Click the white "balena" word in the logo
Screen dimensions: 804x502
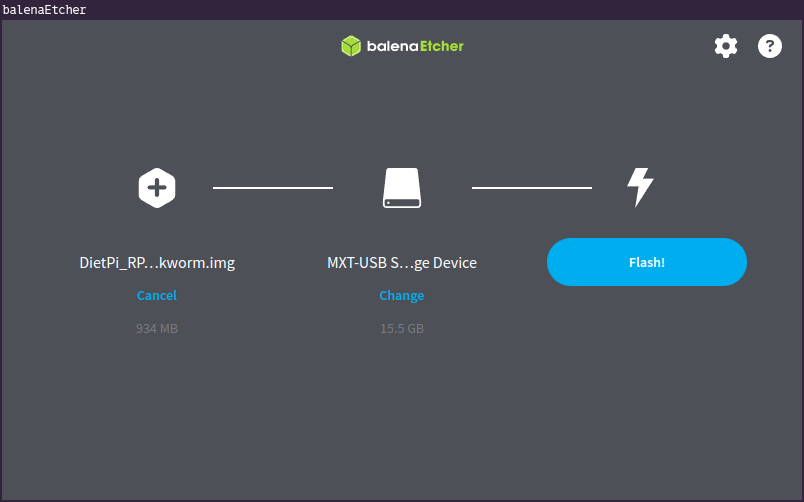391,46
